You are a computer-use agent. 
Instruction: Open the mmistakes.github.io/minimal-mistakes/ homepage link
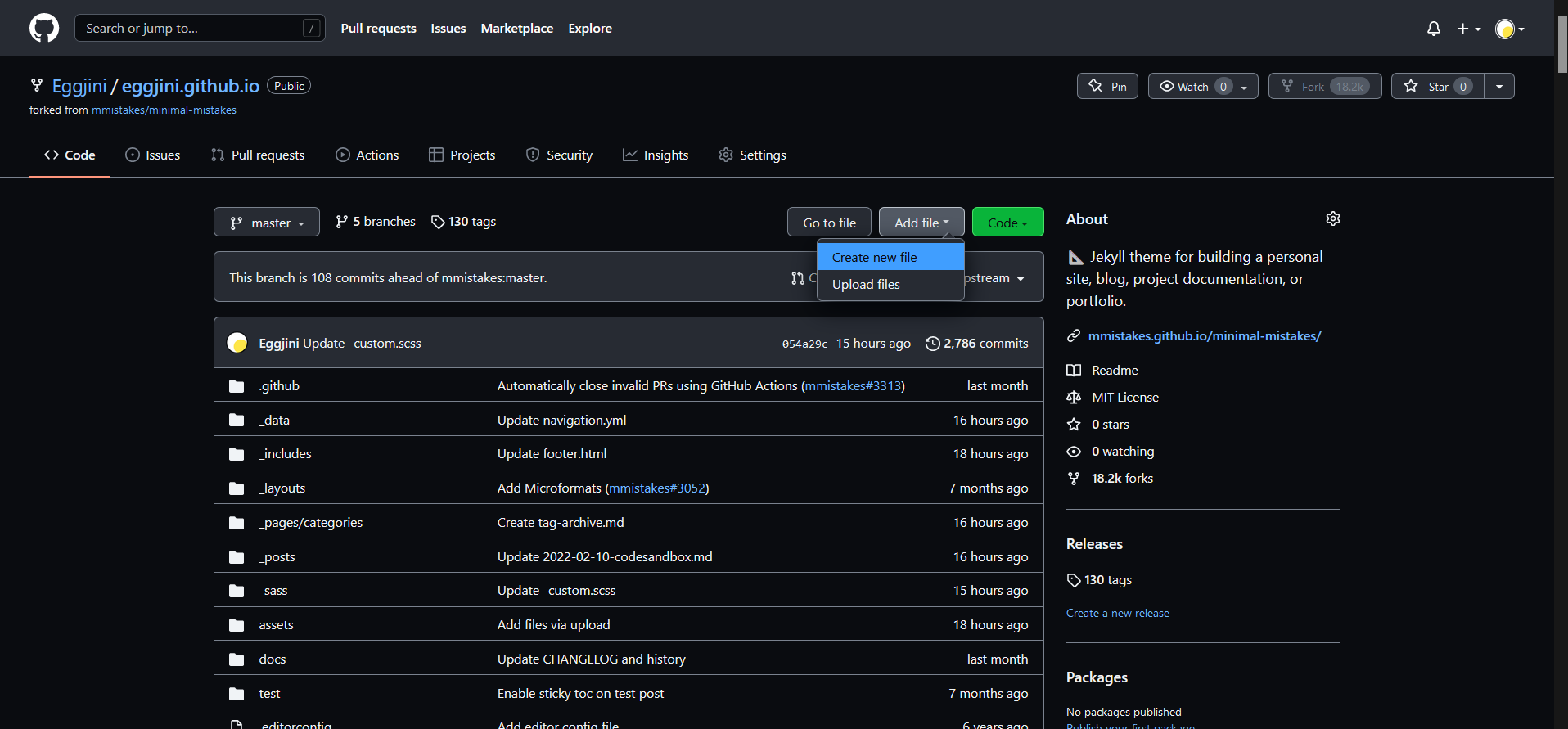click(1205, 335)
